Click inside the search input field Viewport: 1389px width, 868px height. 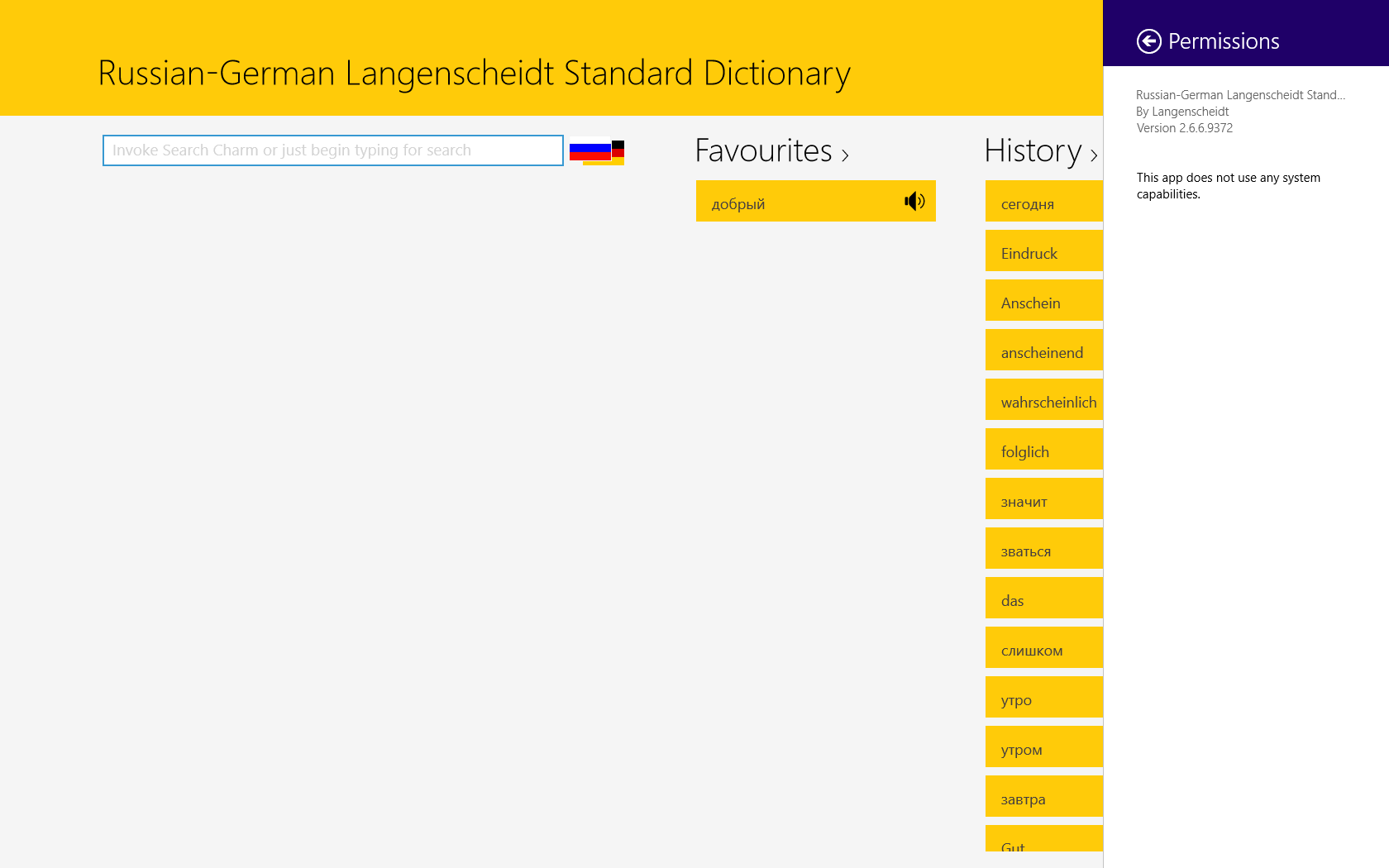[331, 150]
